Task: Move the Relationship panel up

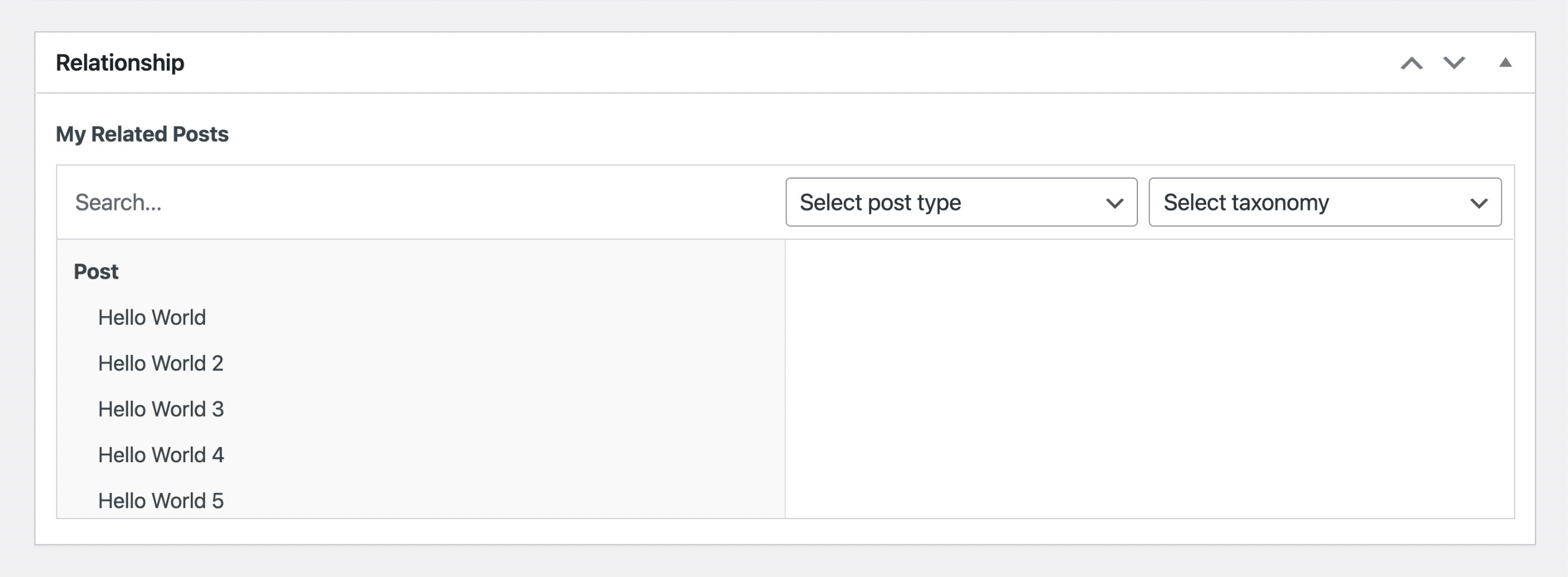Action: click(x=1412, y=63)
